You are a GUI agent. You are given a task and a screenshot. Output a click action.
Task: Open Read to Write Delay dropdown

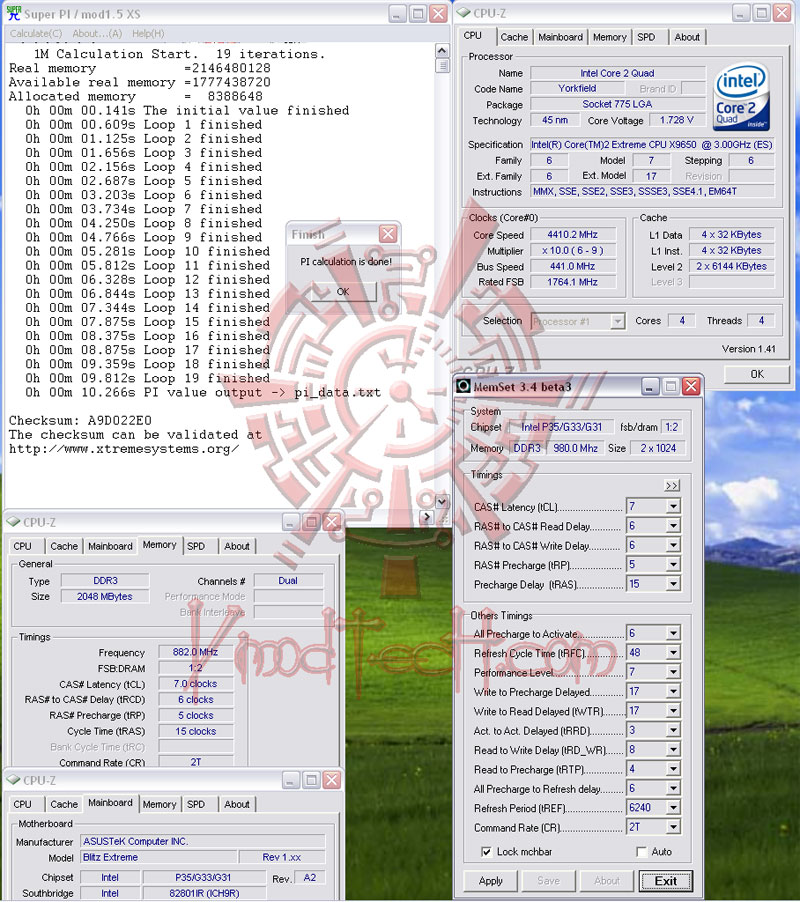[673, 750]
